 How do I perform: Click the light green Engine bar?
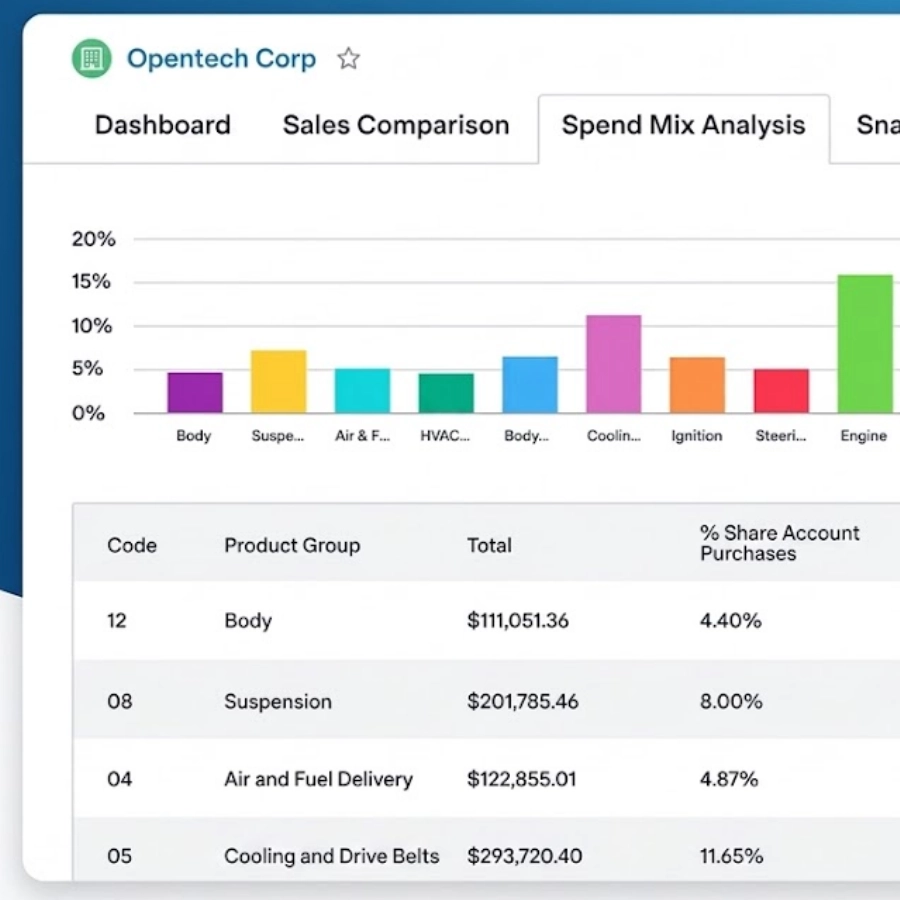tap(865, 344)
